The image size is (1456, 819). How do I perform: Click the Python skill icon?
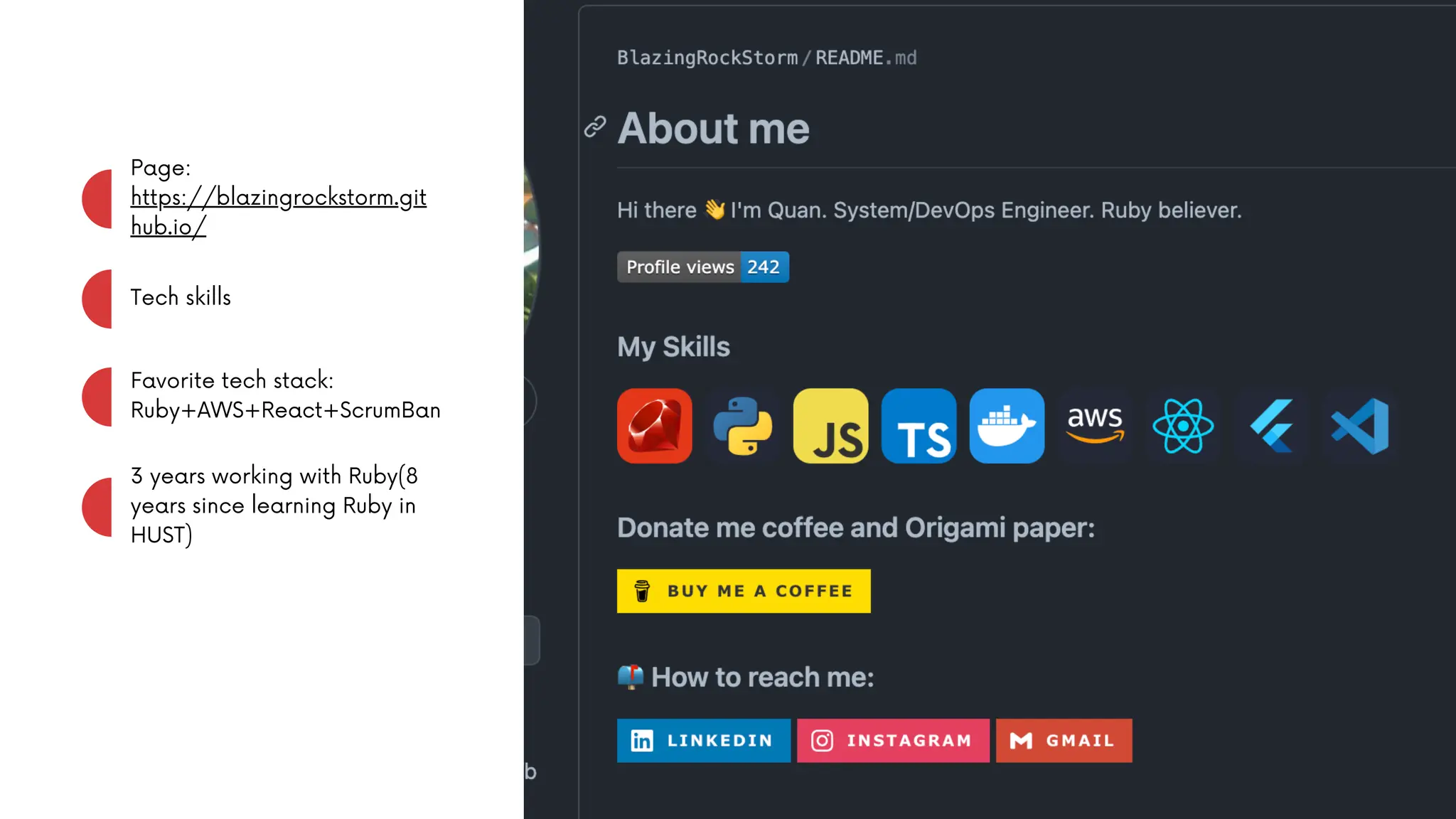[x=742, y=426]
